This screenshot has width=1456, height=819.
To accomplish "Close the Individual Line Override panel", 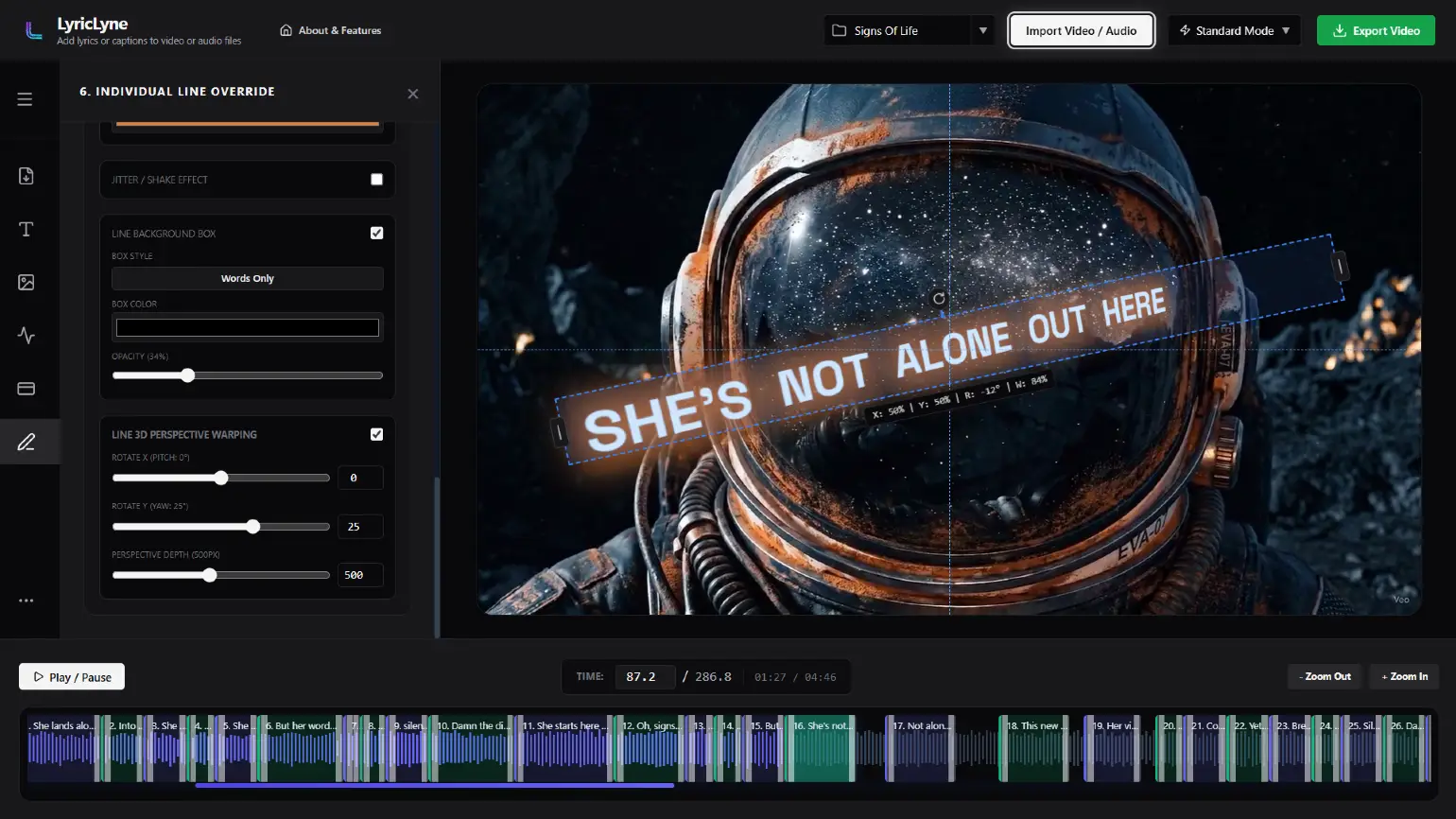I will click(412, 94).
